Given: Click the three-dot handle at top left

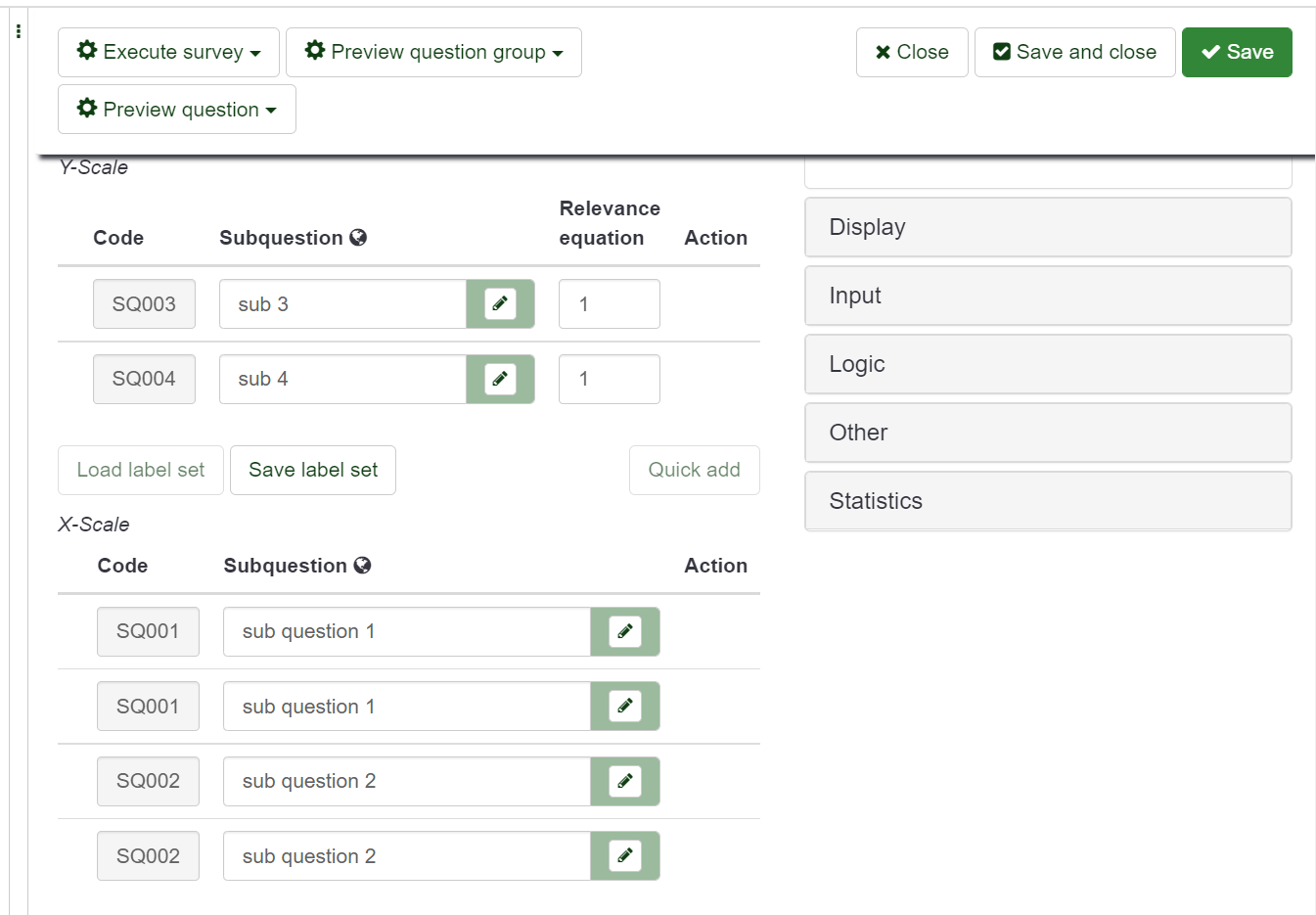Looking at the screenshot, I should (x=19, y=32).
